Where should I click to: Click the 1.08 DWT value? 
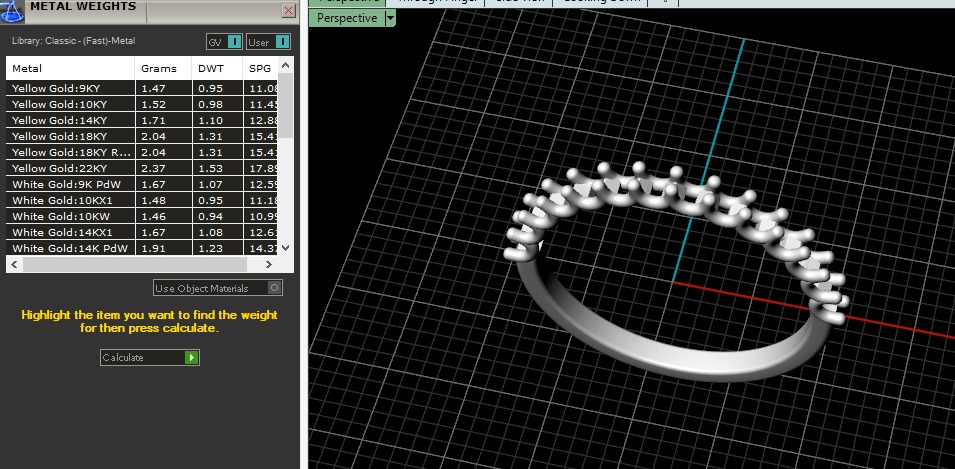point(211,232)
